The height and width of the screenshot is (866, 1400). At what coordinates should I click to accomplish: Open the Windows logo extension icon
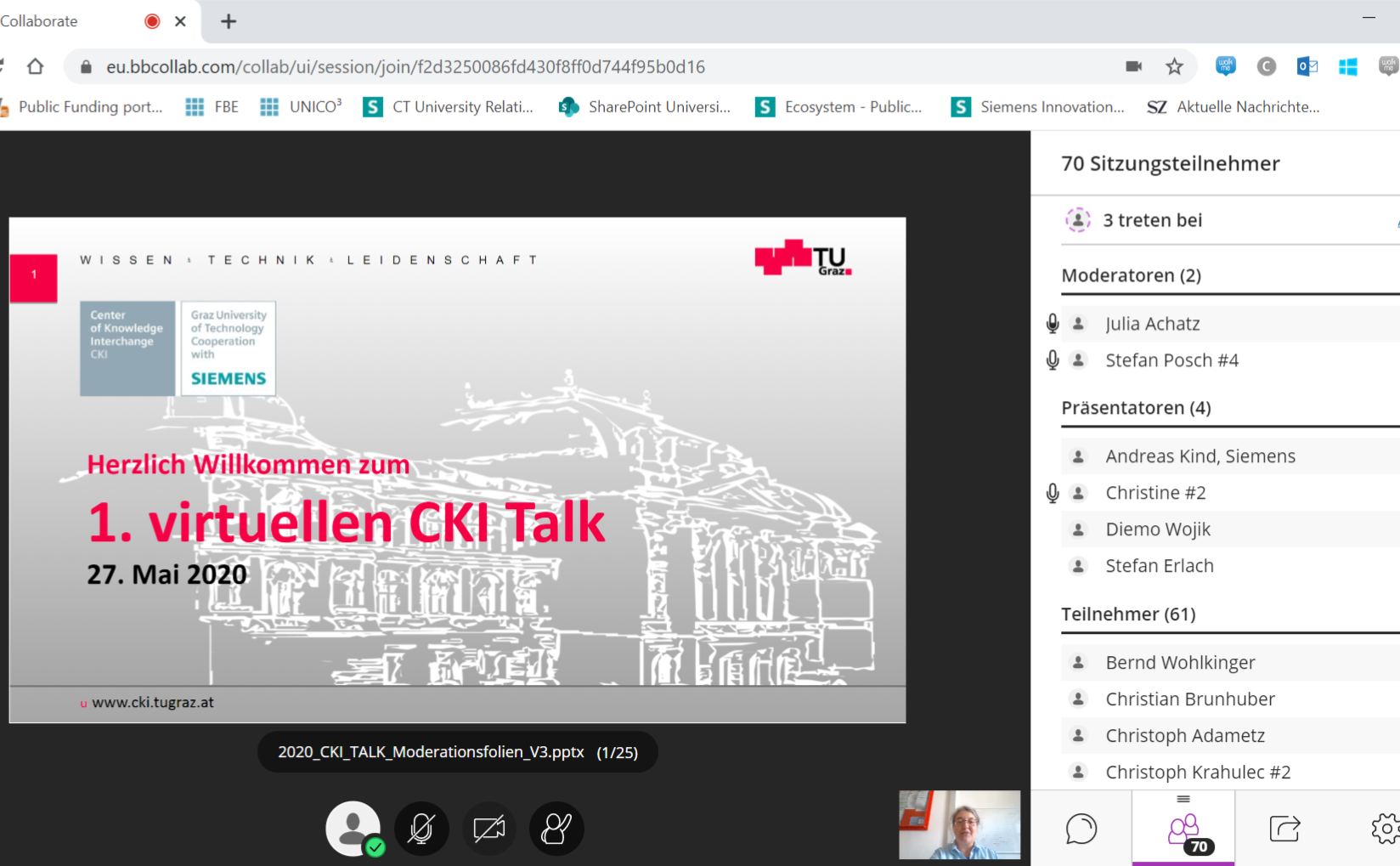point(1347,66)
